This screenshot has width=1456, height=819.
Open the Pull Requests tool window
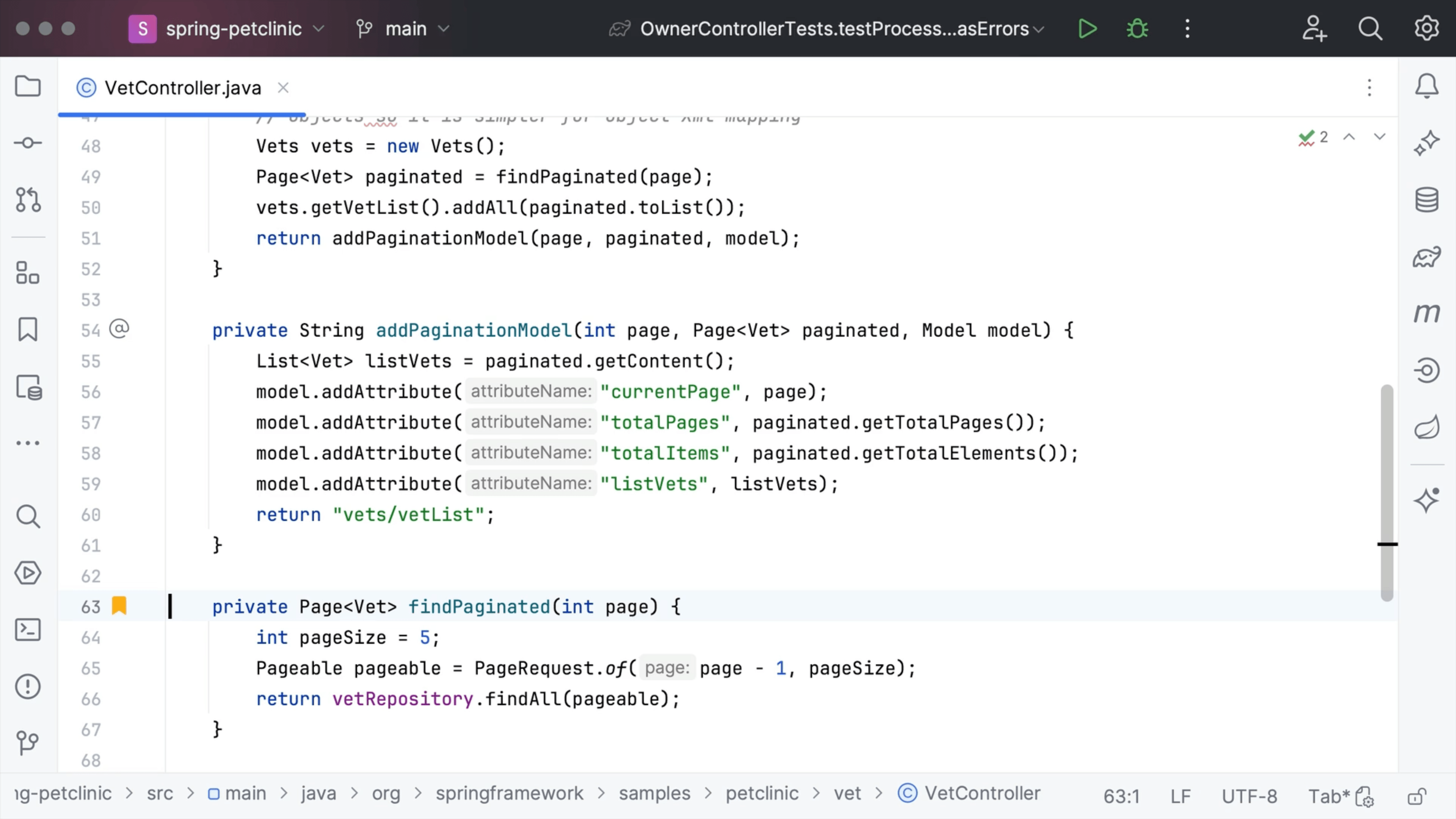pos(28,199)
